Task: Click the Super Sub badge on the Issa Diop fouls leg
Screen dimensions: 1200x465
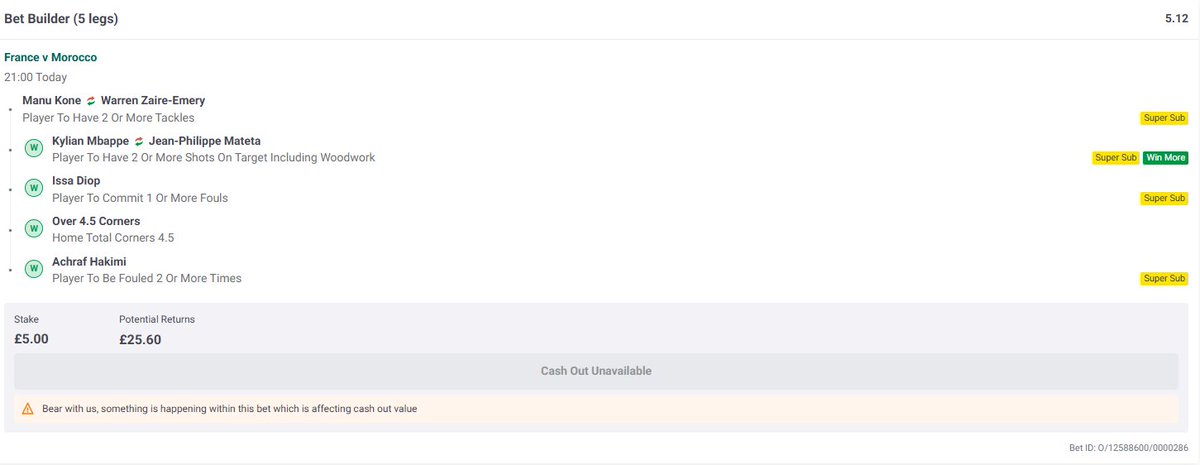Action: 1164,198
